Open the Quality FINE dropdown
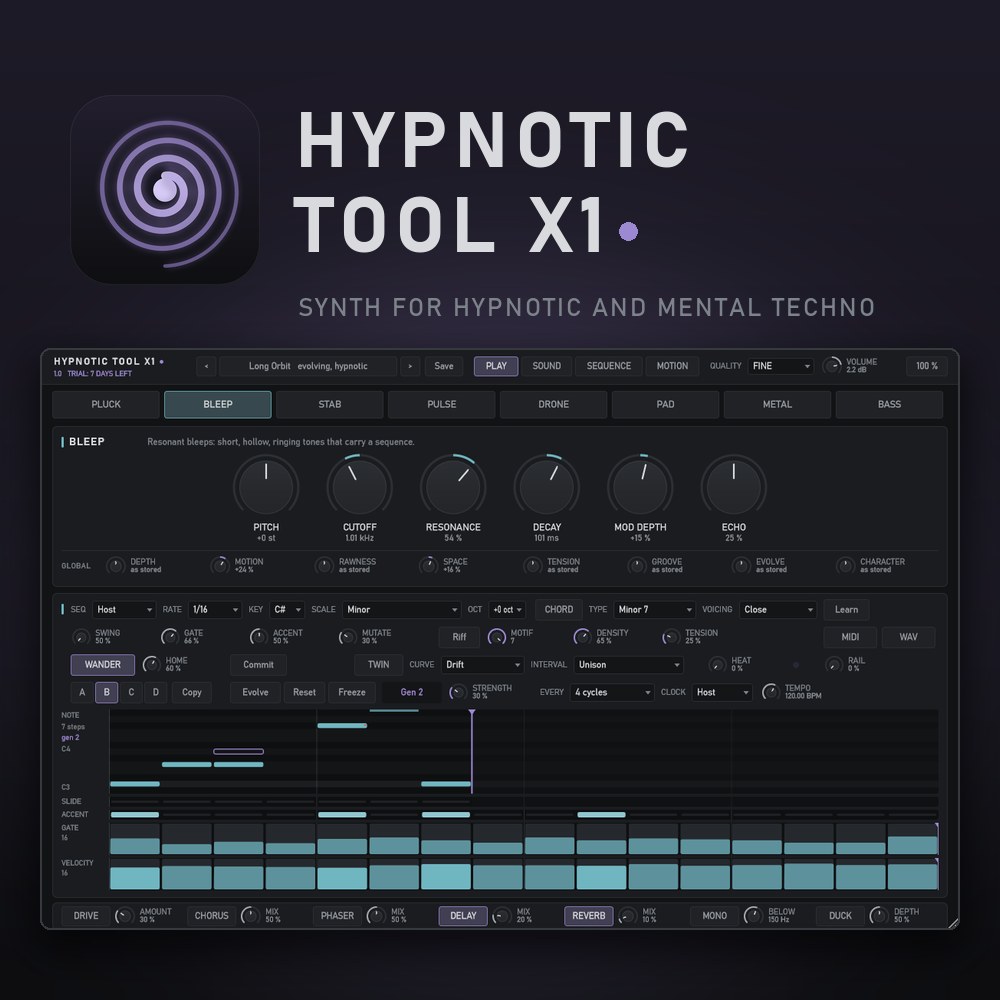 click(781, 366)
